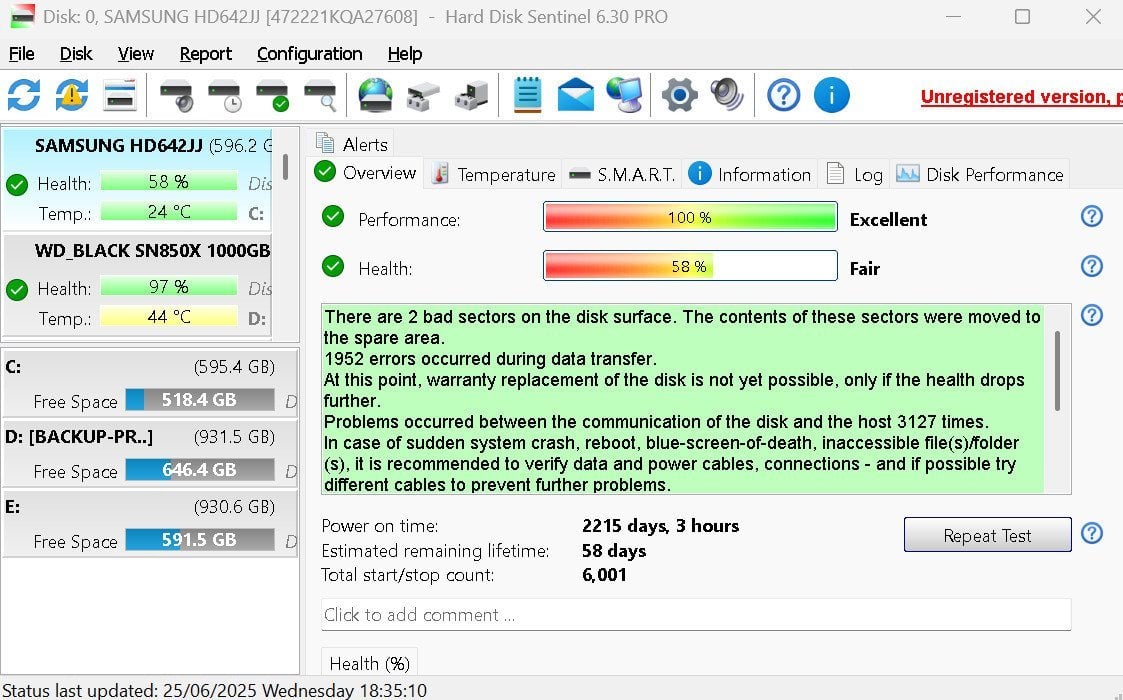Click help icon next to Performance bar
The width and height of the screenshot is (1123, 700).
click(1091, 216)
